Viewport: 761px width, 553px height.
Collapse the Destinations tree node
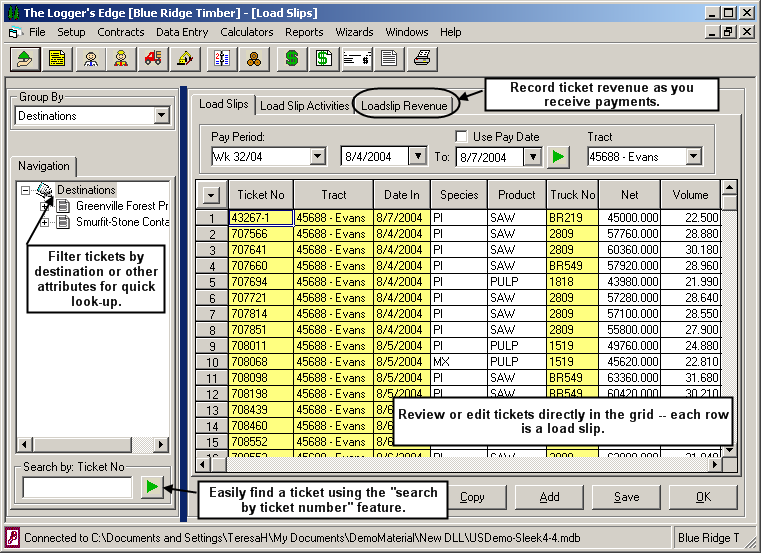[25, 190]
